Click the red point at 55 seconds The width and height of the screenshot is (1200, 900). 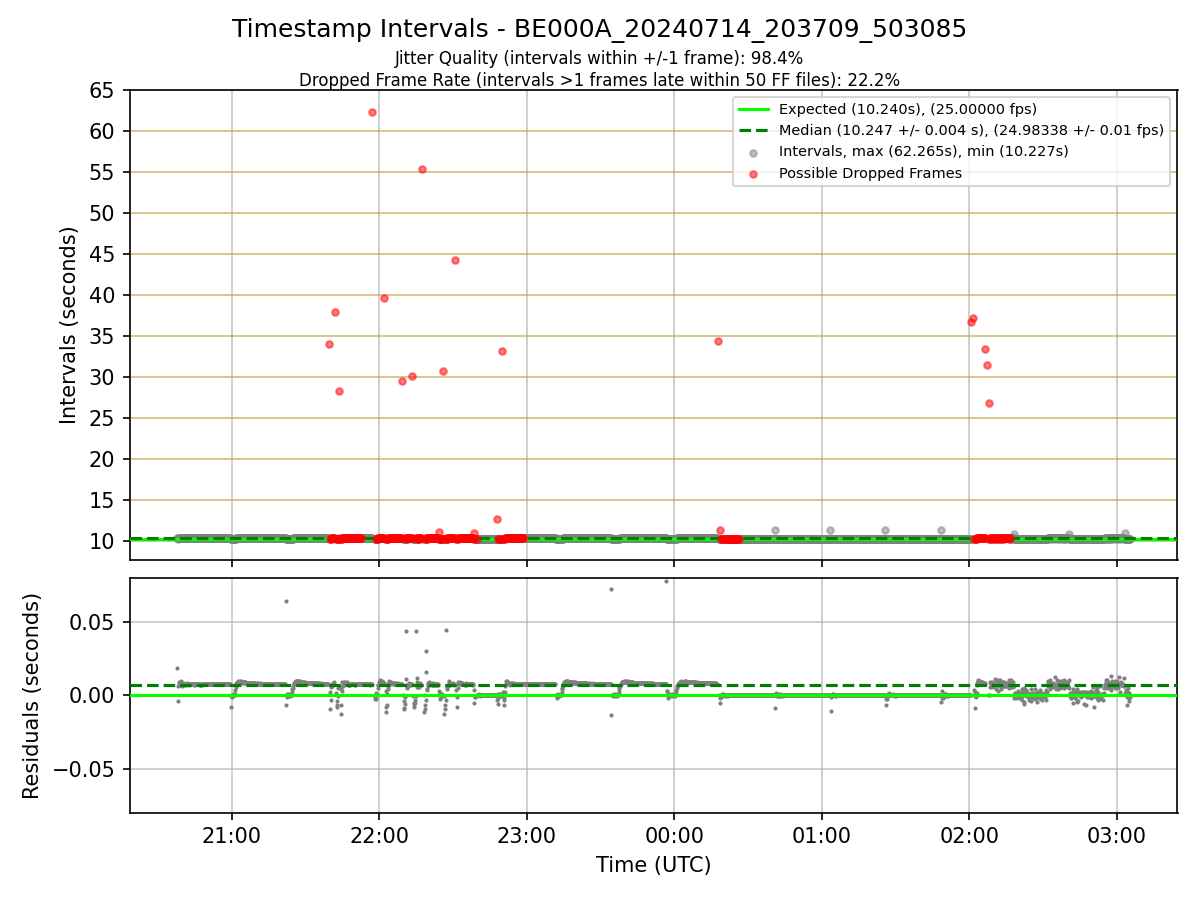pyautogui.click(x=422, y=169)
